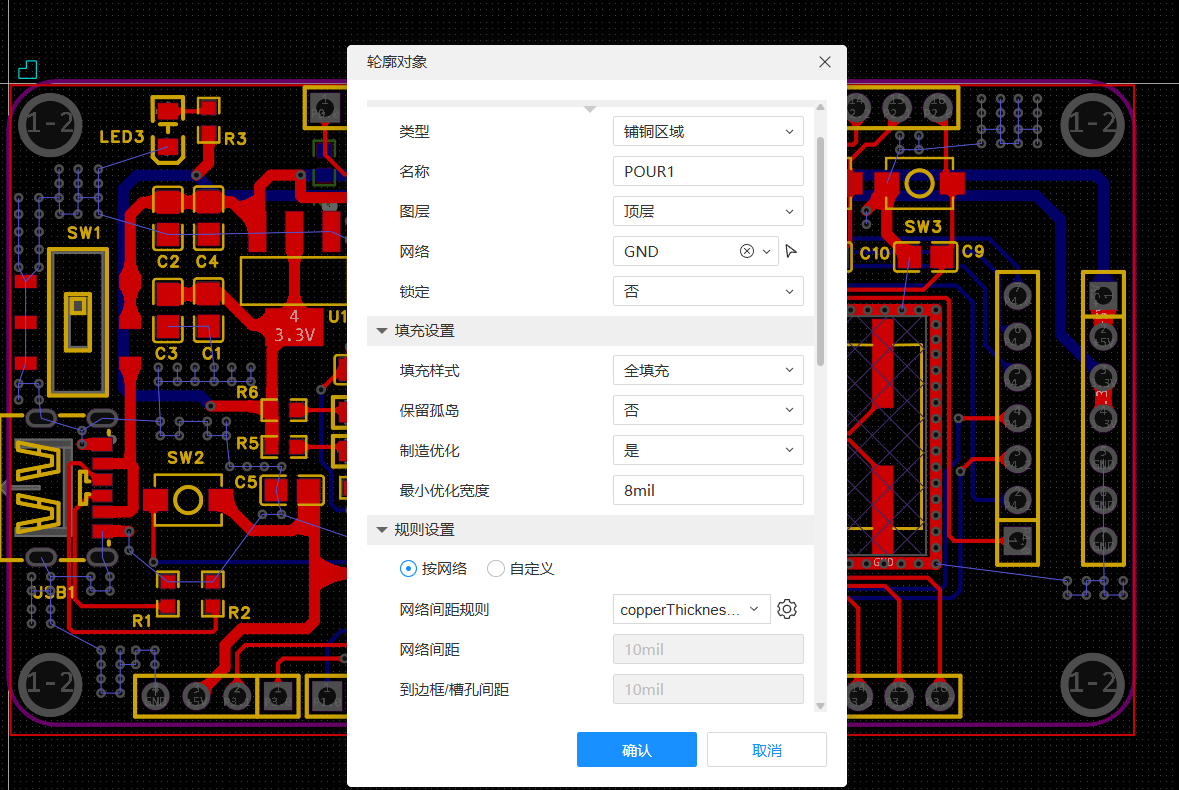Collapse the 规则设置 section
The height and width of the screenshot is (790, 1179).
pos(382,530)
